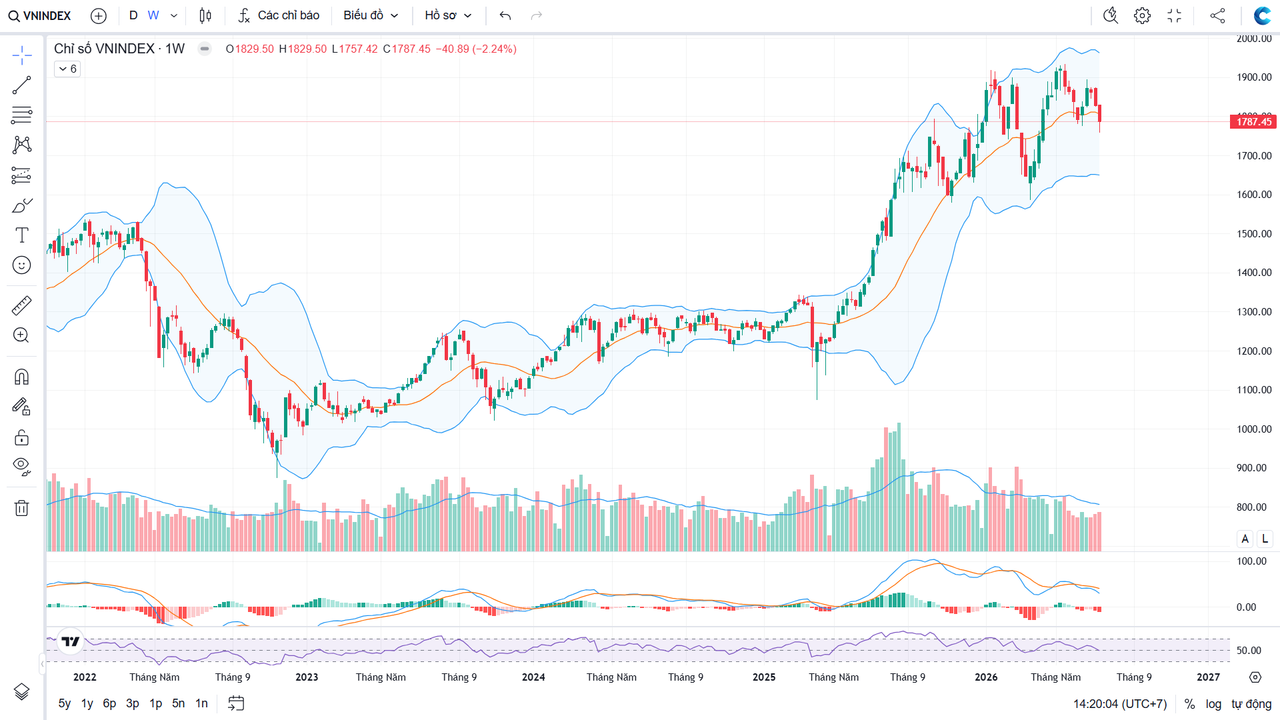Open Các chỉ báo indicators
This screenshot has width=1280, height=720.
point(279,16)
